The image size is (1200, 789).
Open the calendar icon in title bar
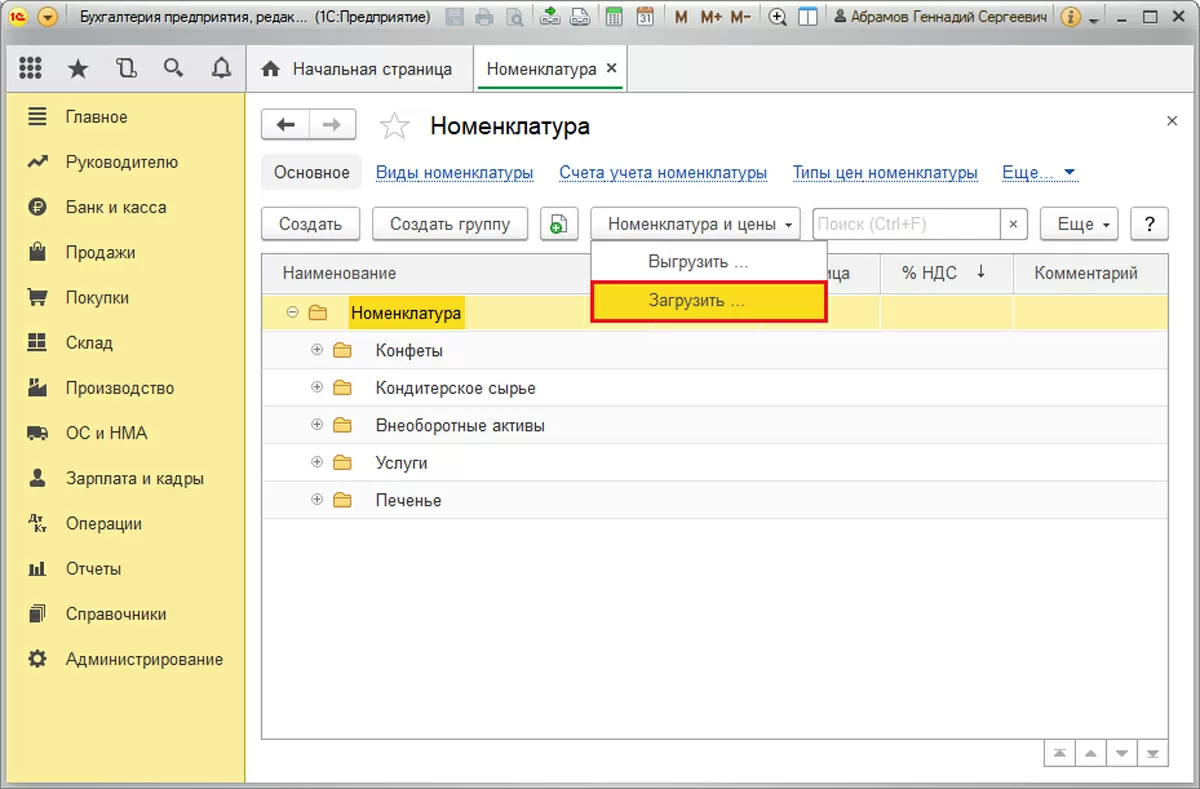click(645, 17)
